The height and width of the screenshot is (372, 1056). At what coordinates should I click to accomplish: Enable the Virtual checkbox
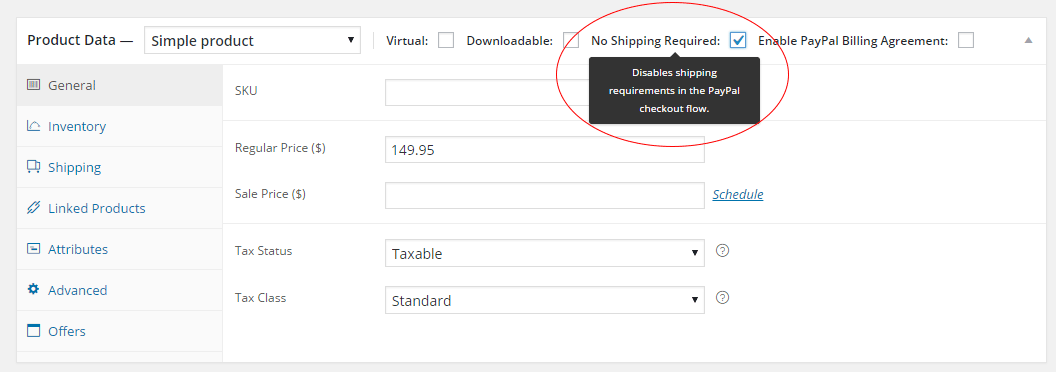(446, 40)
